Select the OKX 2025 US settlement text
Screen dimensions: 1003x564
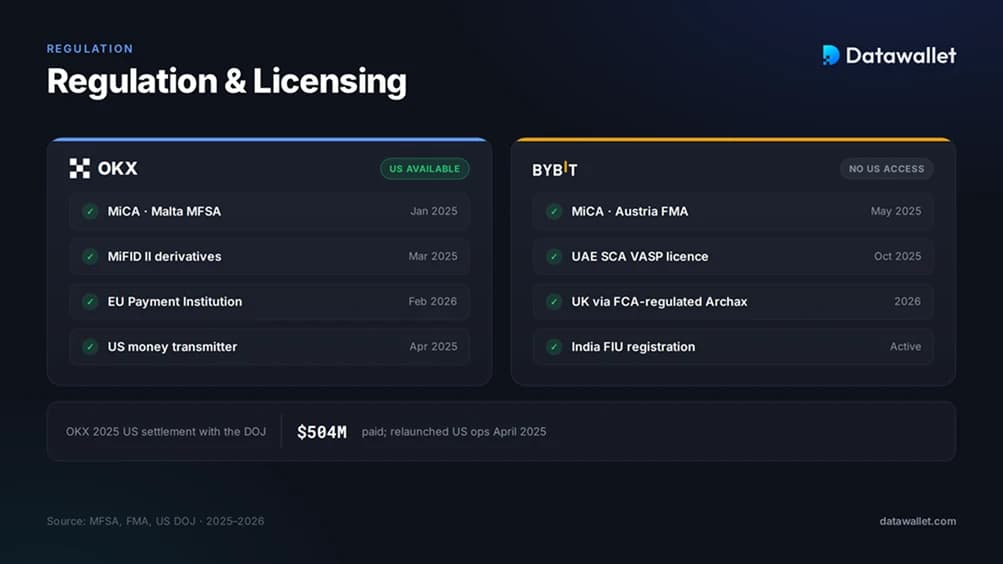click(166, 432)
